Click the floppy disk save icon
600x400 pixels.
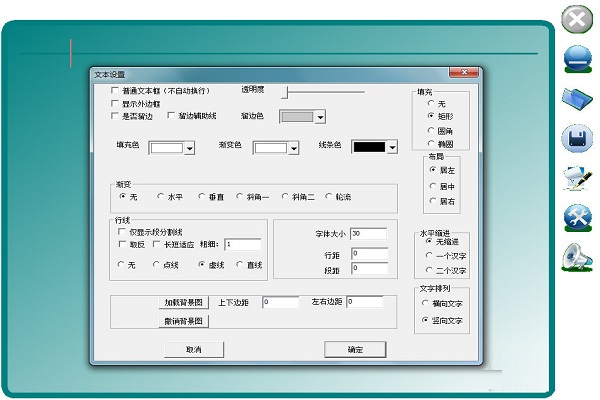click(577, 139)
